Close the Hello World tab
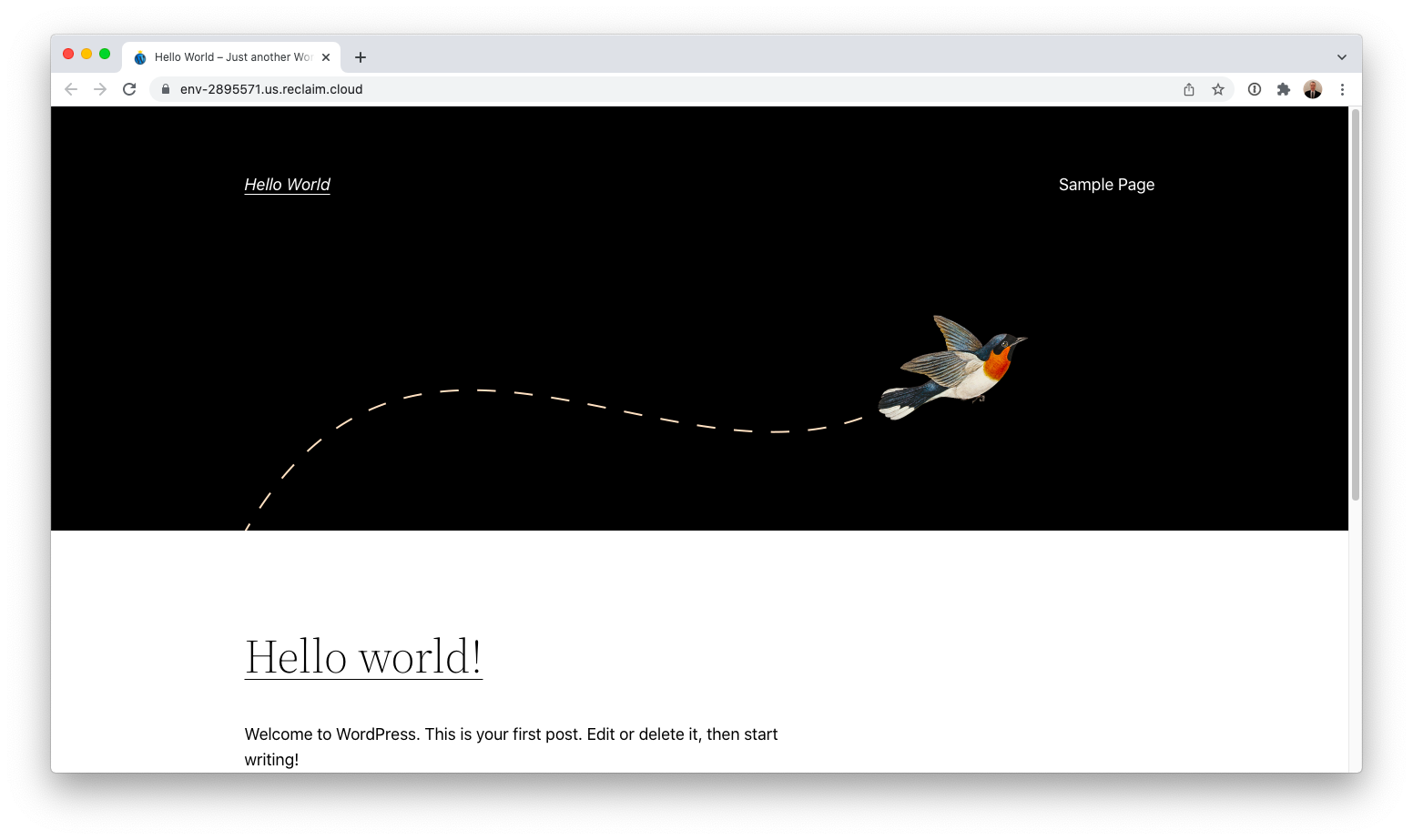1413x840 pixels. (x=326, y=57)
